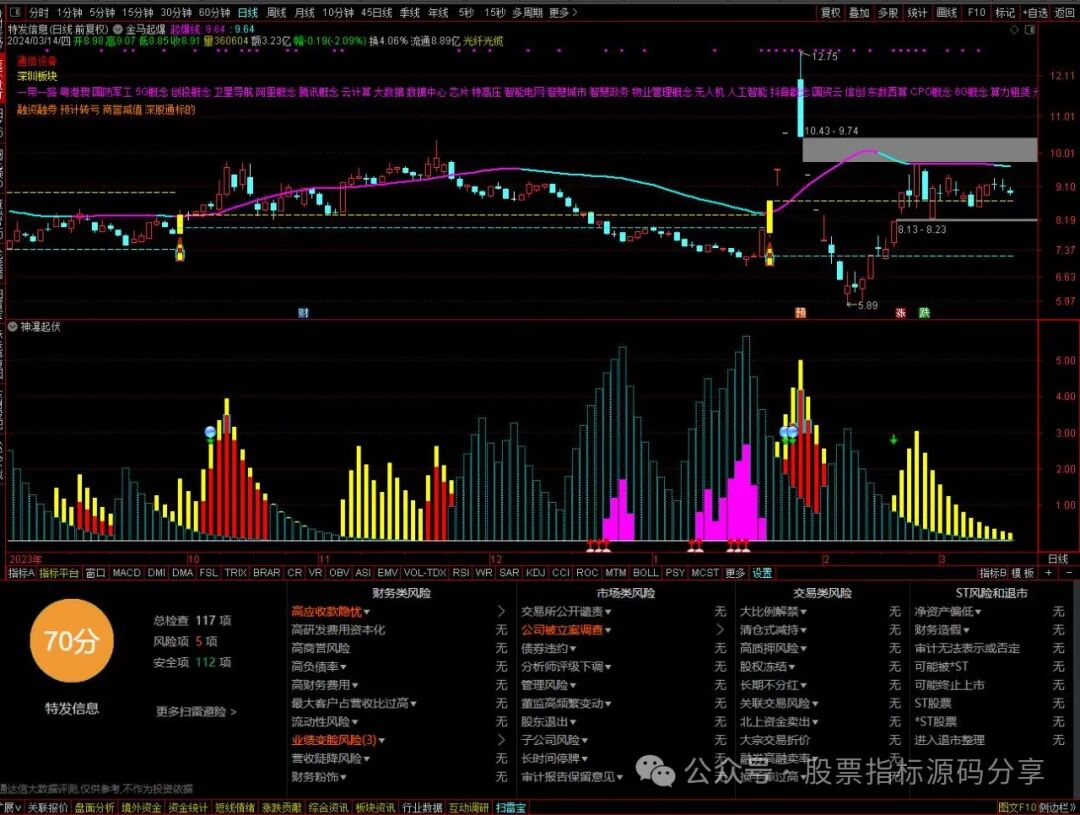Switch to the 1分钟 period
The width and height of the screenshot is (1080, 815).
point(69,12)
